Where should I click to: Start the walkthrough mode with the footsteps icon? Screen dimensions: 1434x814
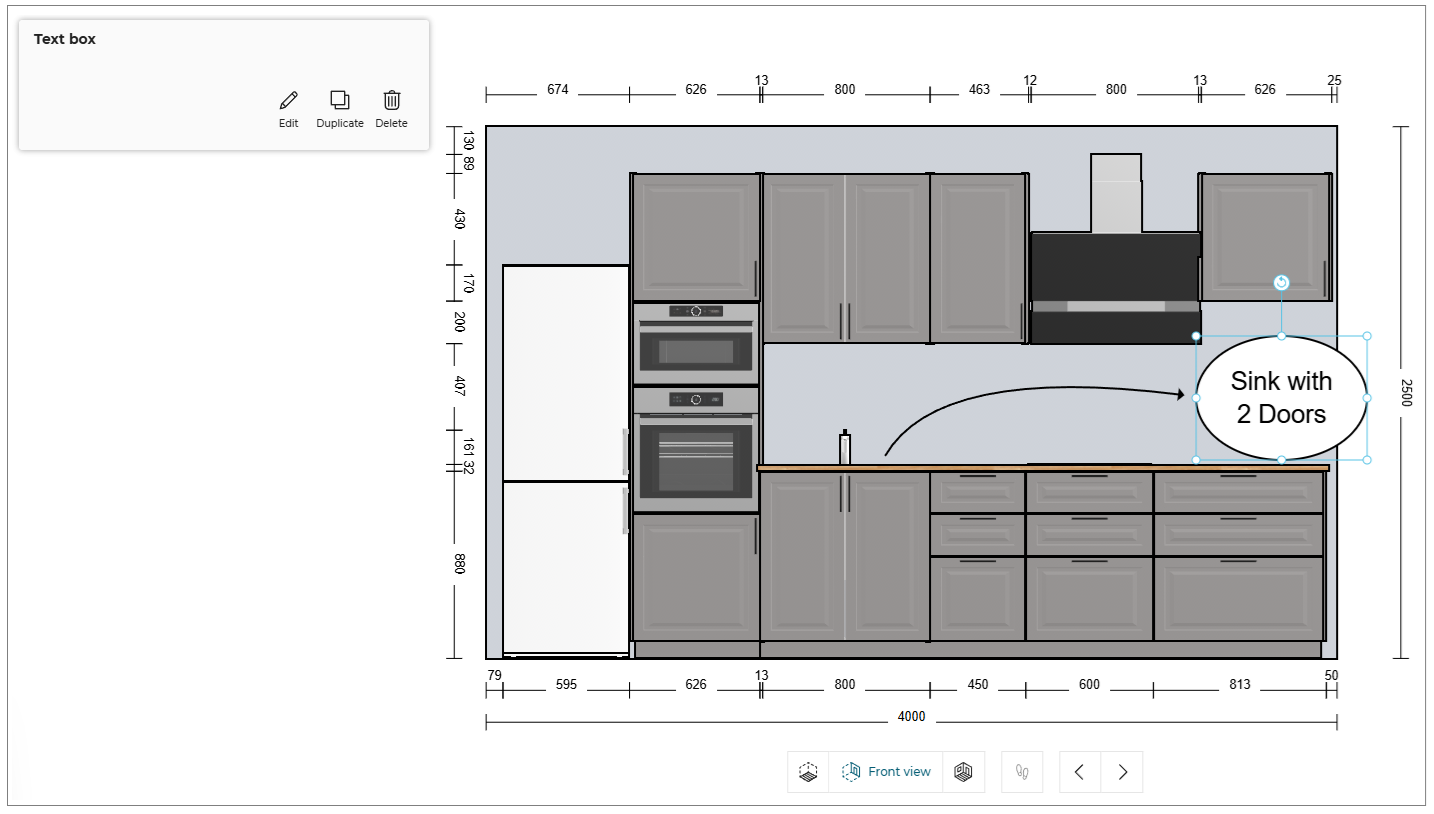coord(1021,771)
